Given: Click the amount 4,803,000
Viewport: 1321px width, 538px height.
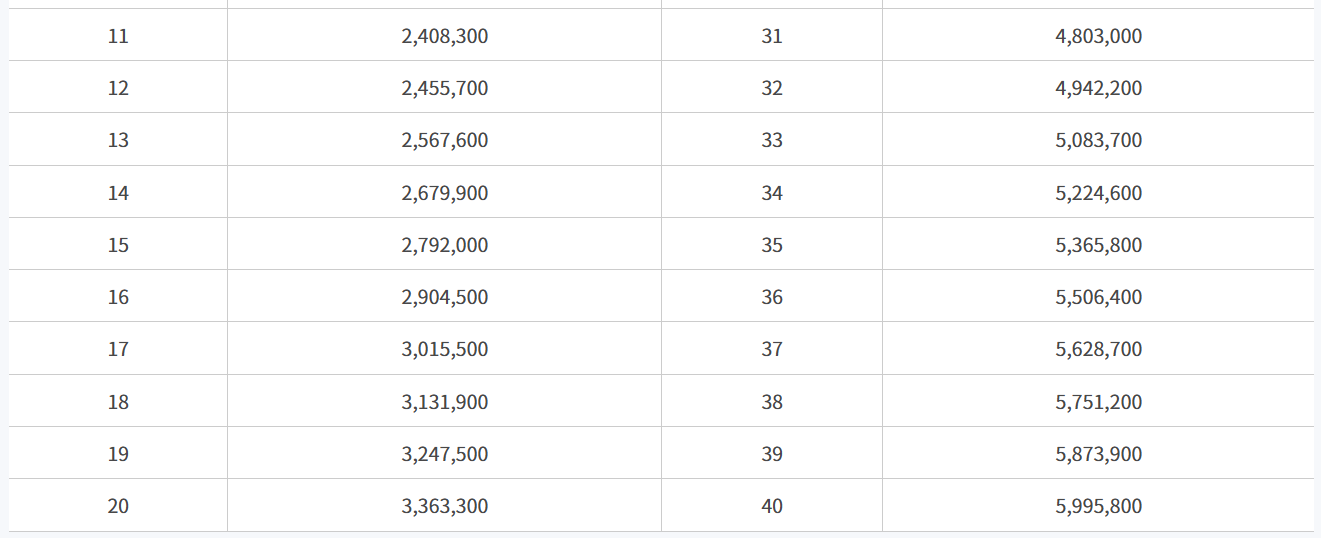Looking at the screenshot, I should pos(1099,36).
